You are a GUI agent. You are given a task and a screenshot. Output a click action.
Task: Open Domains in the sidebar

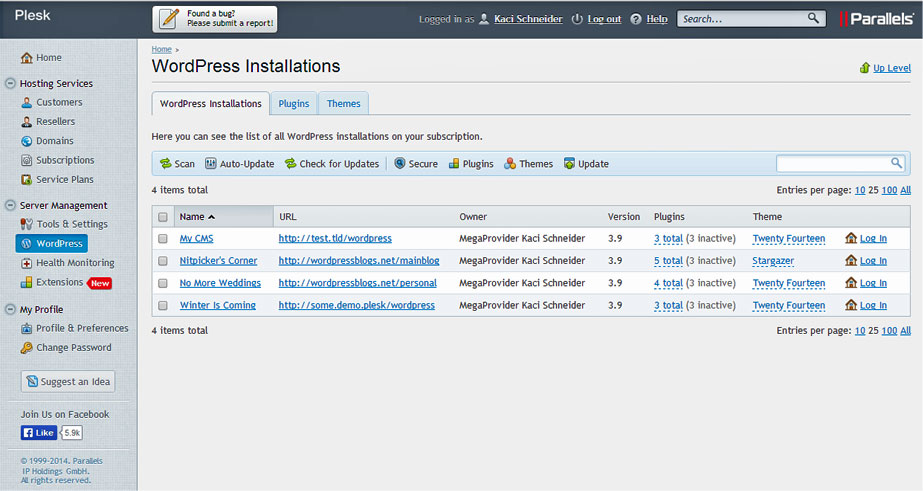click(x=48, y=141)
